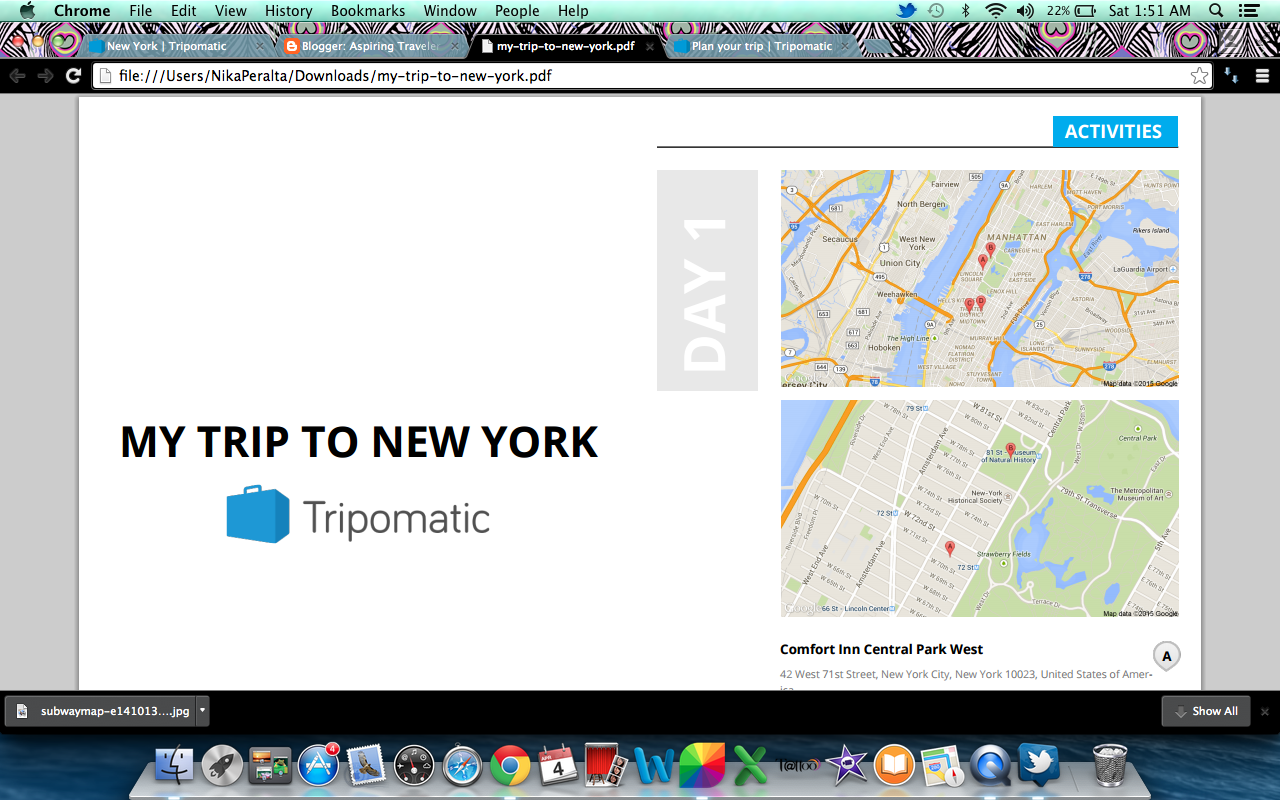Click the Manhattan overview map image
1280x800 pixels.
coord(980,278)
